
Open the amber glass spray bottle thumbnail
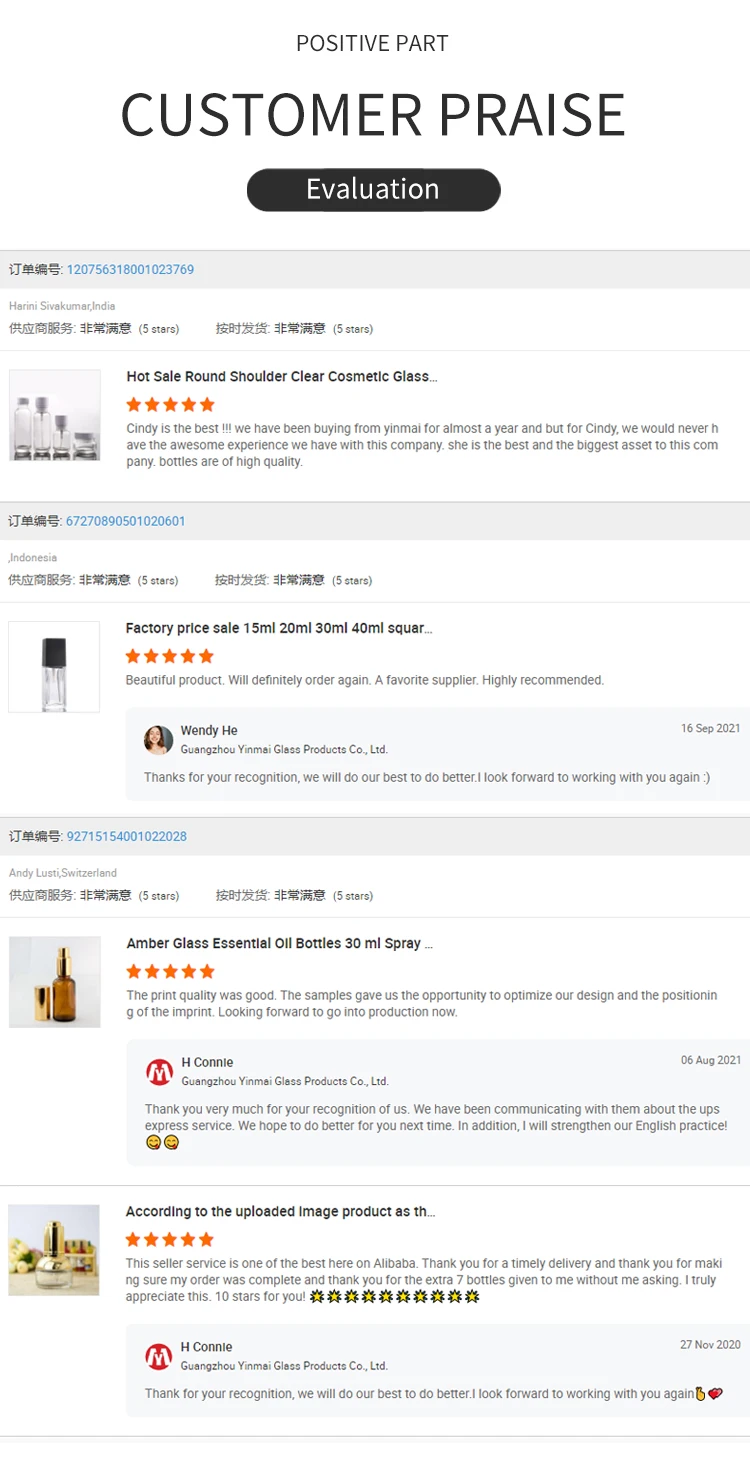coord(55,982)
